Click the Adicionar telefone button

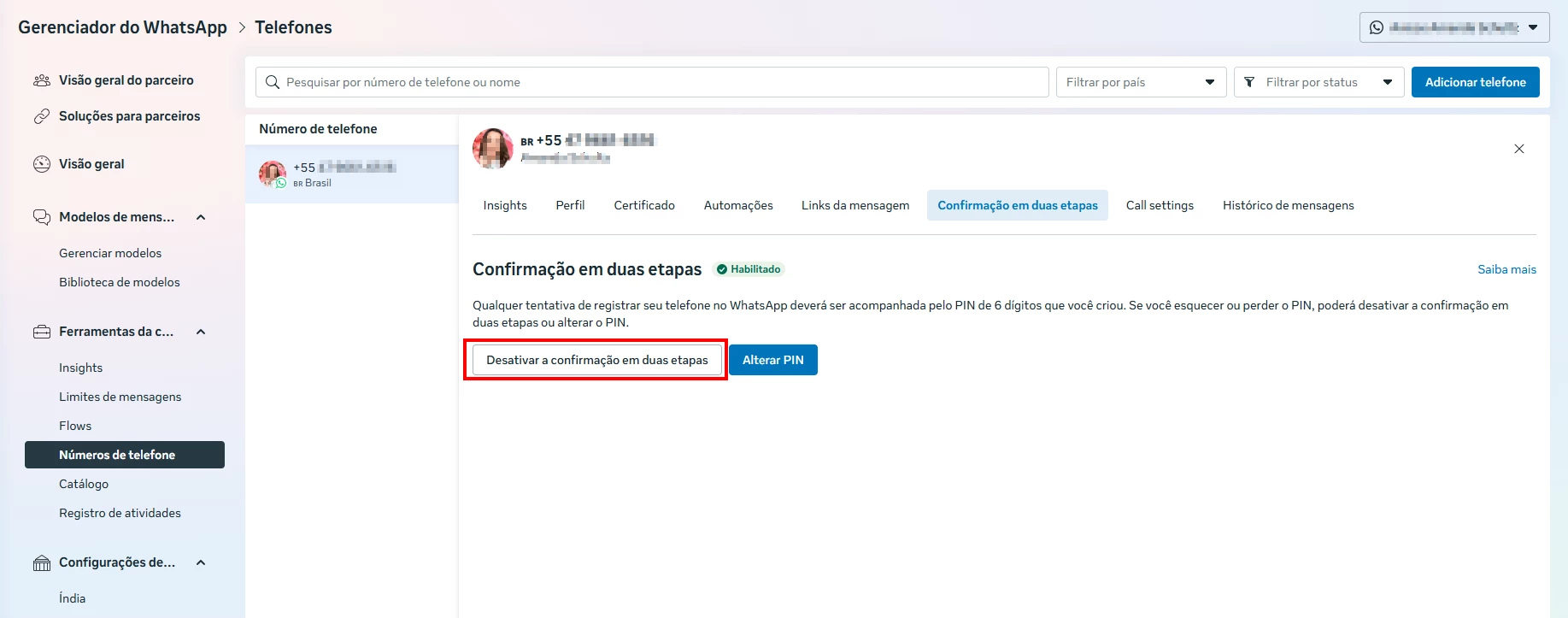coord(1476,82)
